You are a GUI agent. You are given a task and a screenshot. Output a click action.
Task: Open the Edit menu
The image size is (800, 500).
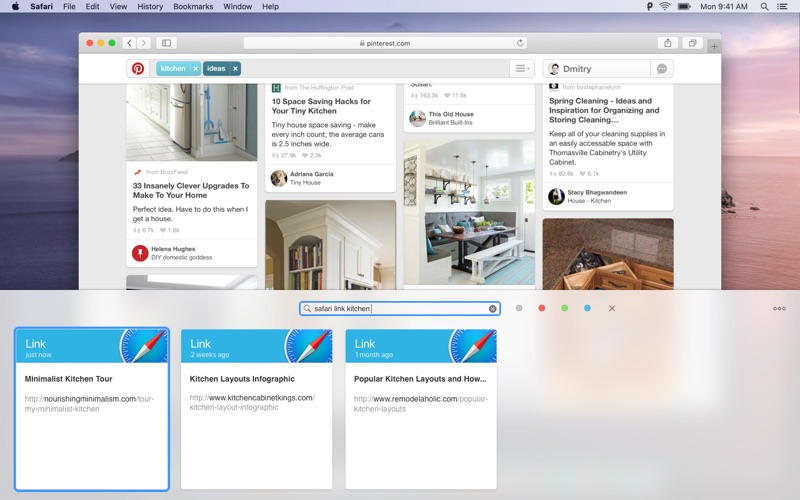click(x=92, y=7)
